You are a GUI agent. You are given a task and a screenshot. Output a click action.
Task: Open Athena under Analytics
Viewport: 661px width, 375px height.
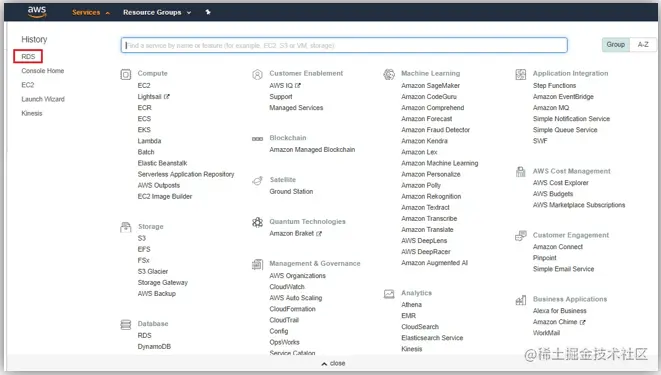pyautogui.click(x=411, y=305)
